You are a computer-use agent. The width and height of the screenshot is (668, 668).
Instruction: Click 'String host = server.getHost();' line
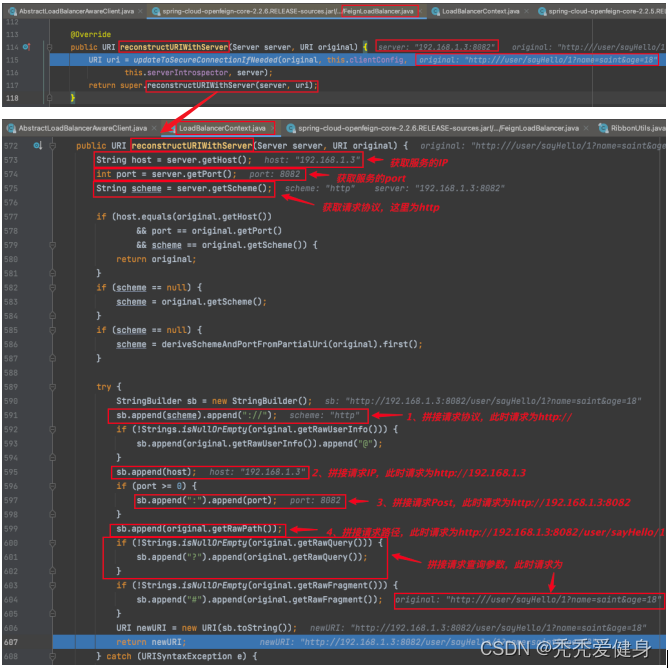[x=174, y=160]
